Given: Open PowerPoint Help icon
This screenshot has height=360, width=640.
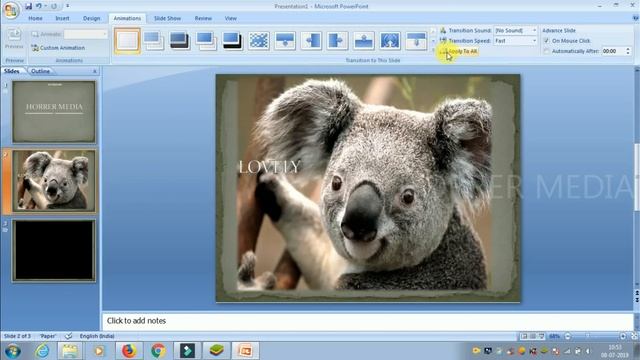Looking at the screenshot, I should click(x=635, y=18).
